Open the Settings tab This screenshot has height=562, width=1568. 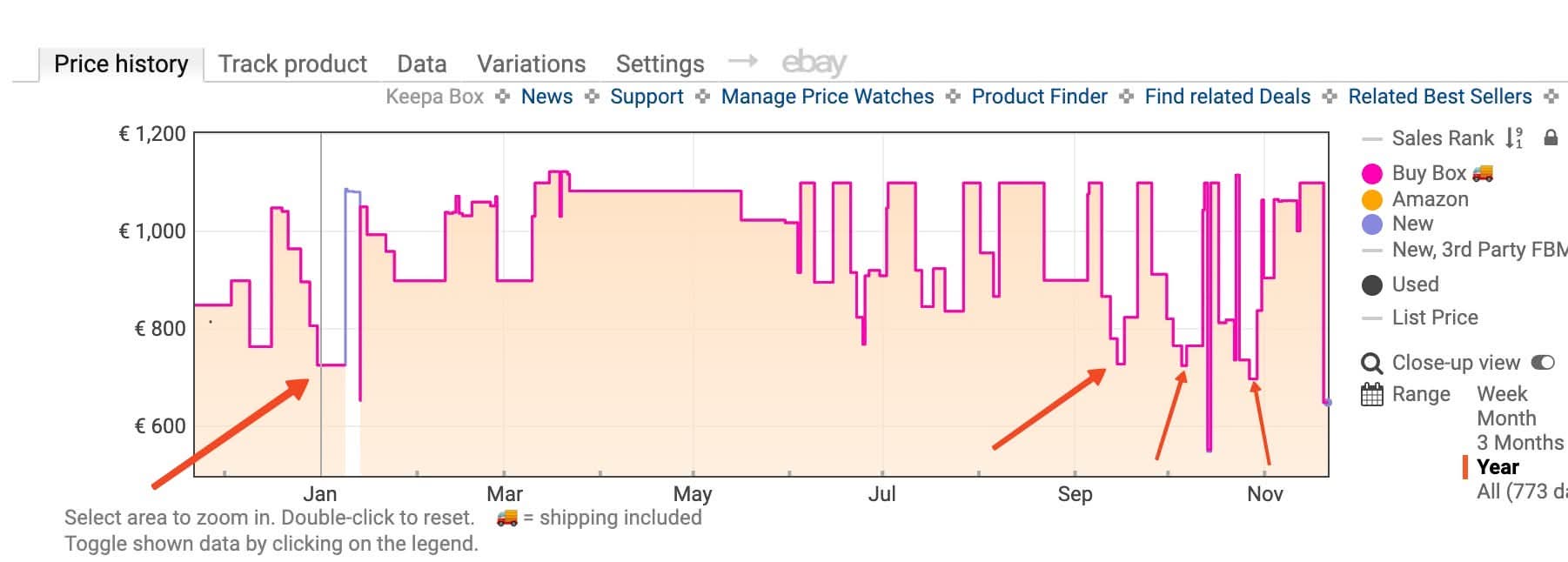point(660,63)
